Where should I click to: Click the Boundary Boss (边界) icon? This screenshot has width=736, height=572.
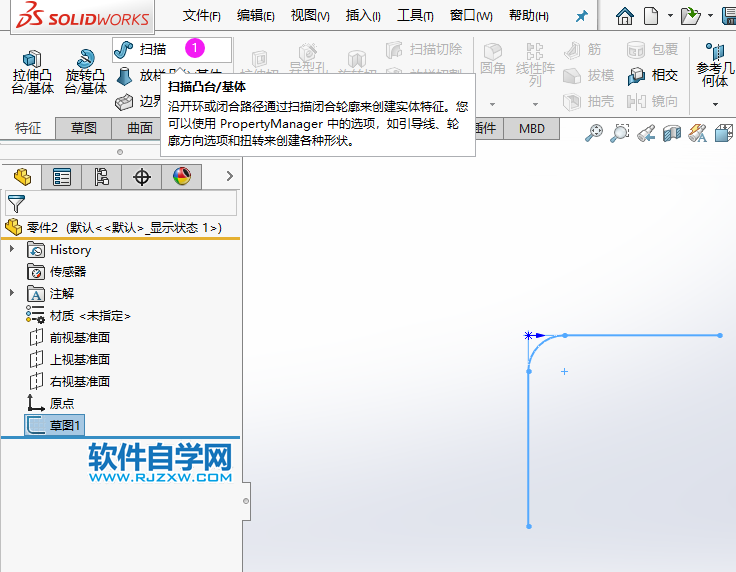click(x=124, y=101)
